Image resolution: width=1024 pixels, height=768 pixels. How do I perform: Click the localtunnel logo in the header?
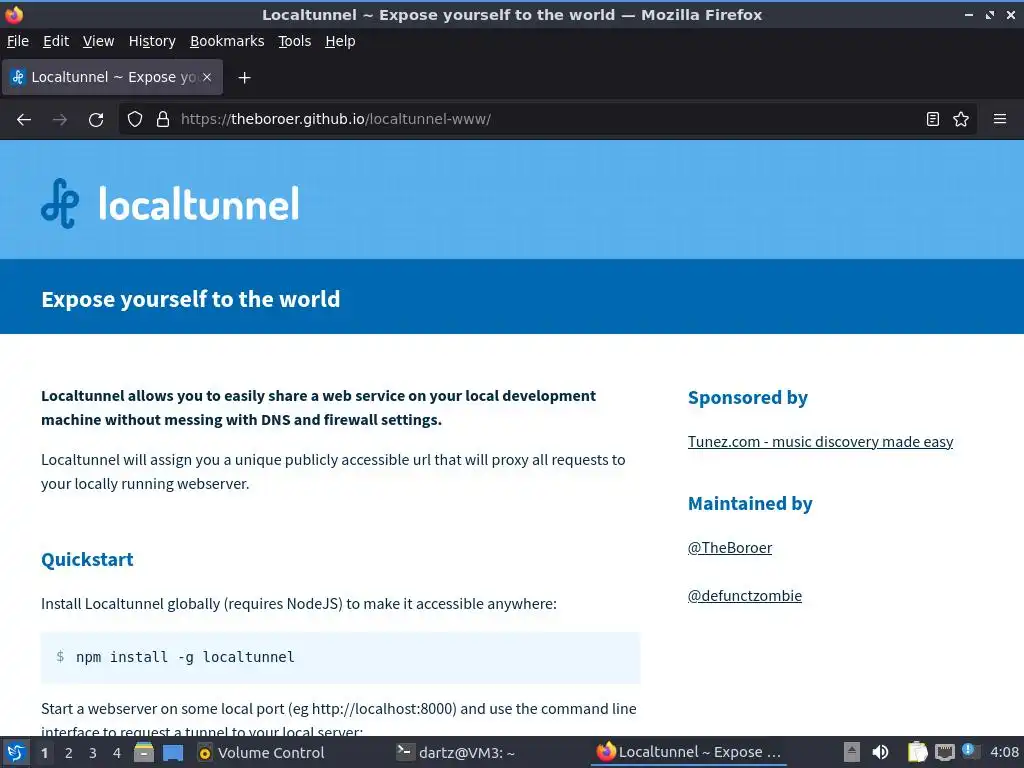tap(170, 203)
